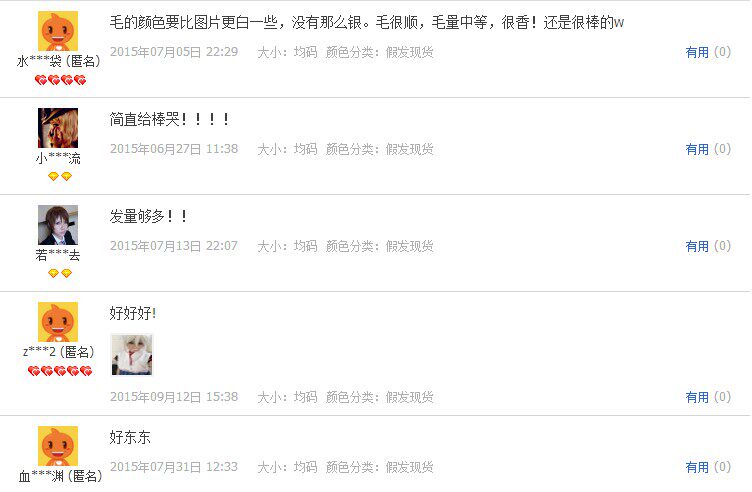
Task: Click 若***去's cosplay avatar photo
Action: click(58, 225)
